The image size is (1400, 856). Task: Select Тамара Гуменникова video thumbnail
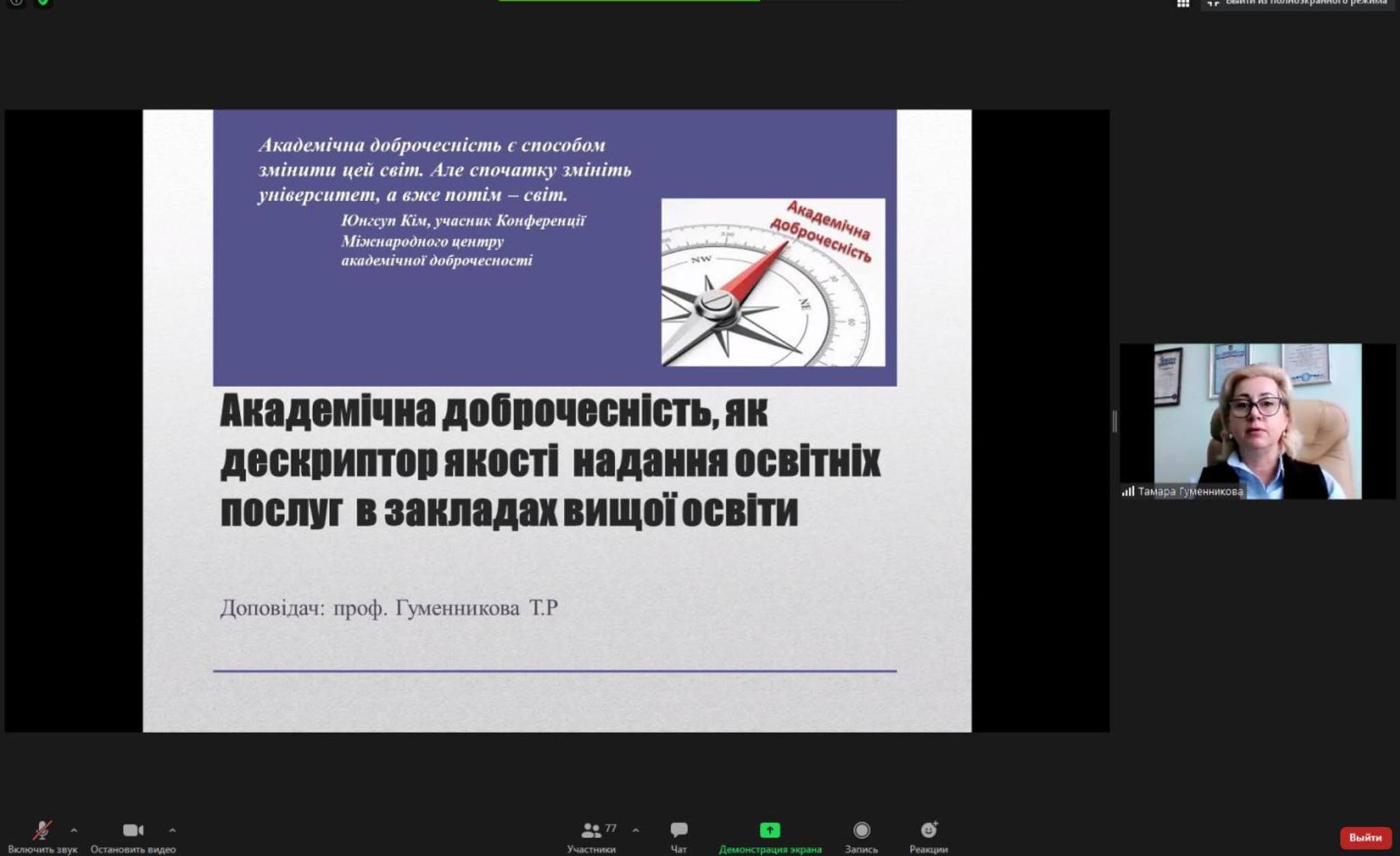pos(1257,420)
